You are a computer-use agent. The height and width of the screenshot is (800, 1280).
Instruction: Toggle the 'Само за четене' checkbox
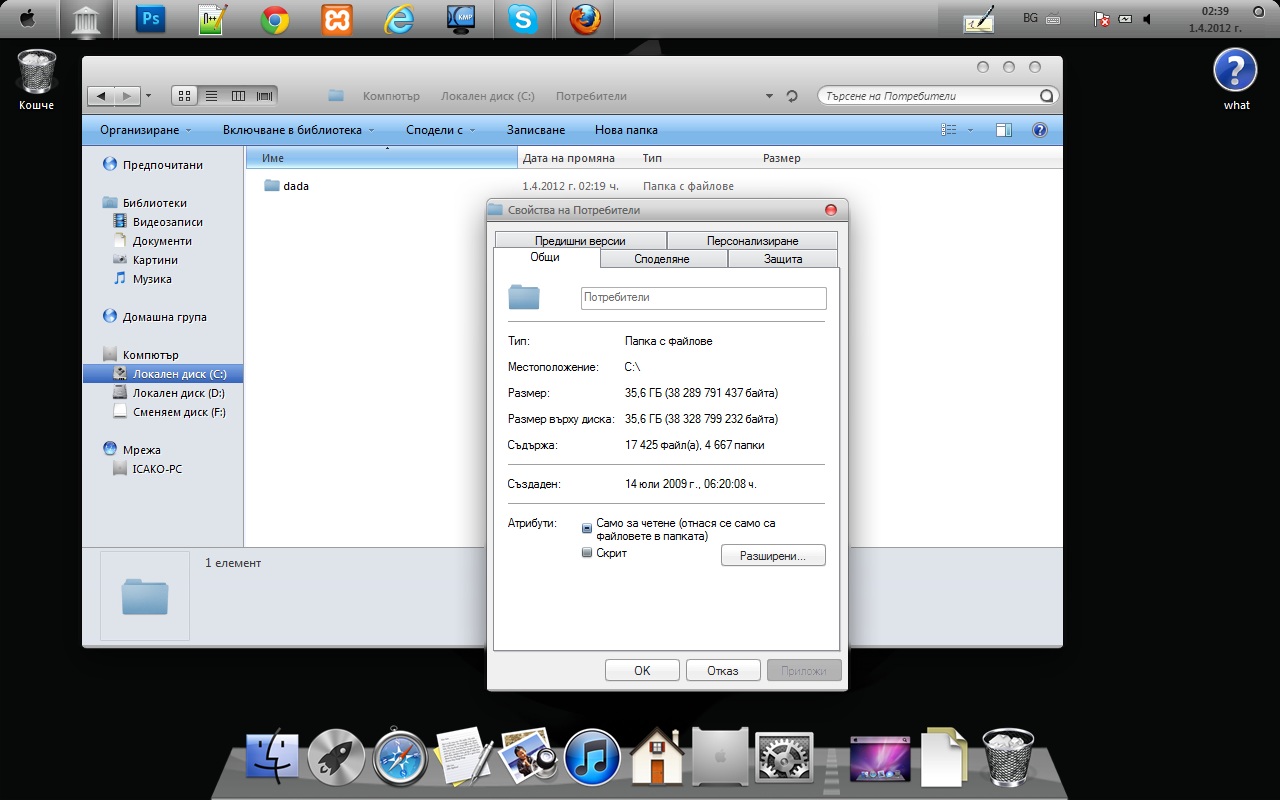pyautogui.click(x=588, y=529)
